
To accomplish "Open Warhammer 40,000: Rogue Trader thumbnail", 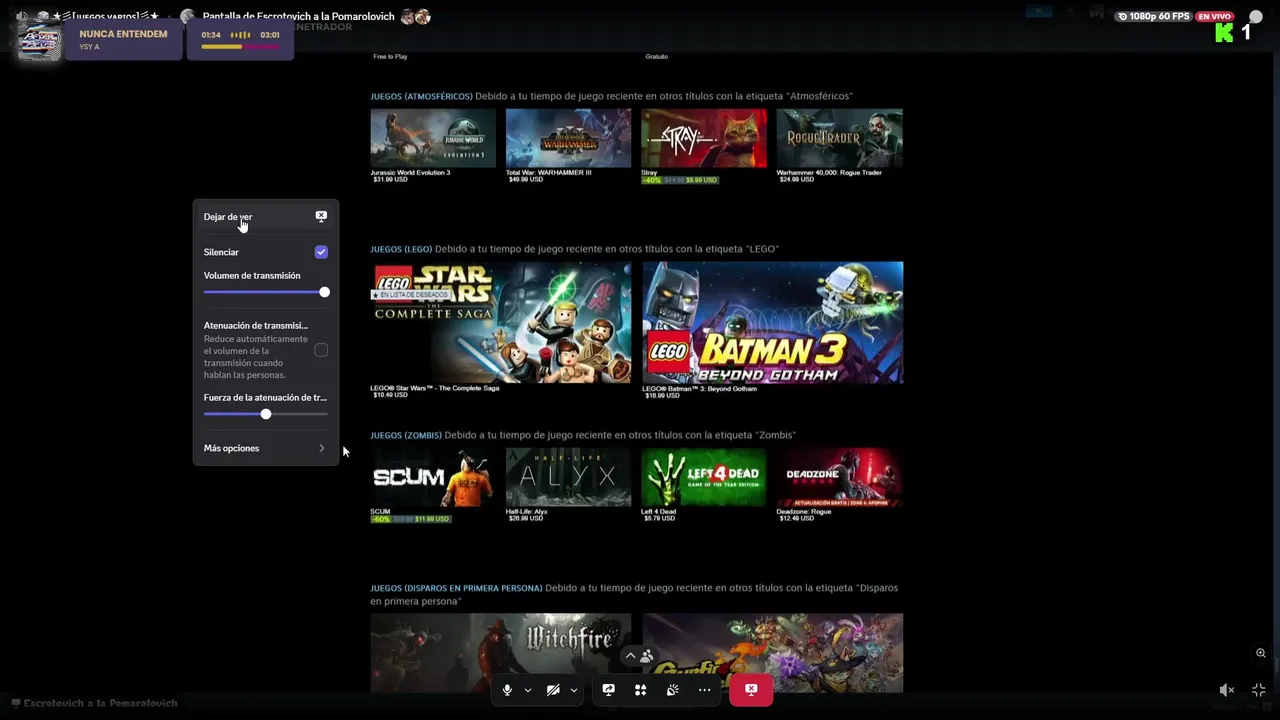I will (839, 138).
